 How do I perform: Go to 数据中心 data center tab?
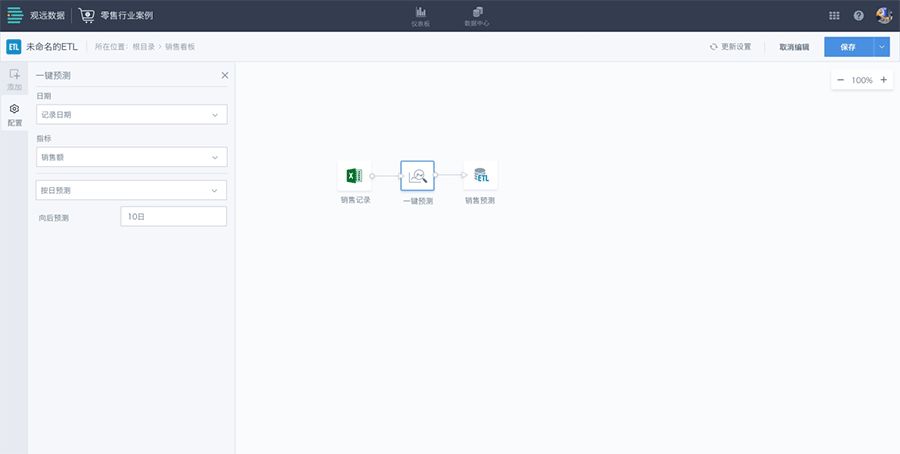pyautogui.click(x=477, y=16)
